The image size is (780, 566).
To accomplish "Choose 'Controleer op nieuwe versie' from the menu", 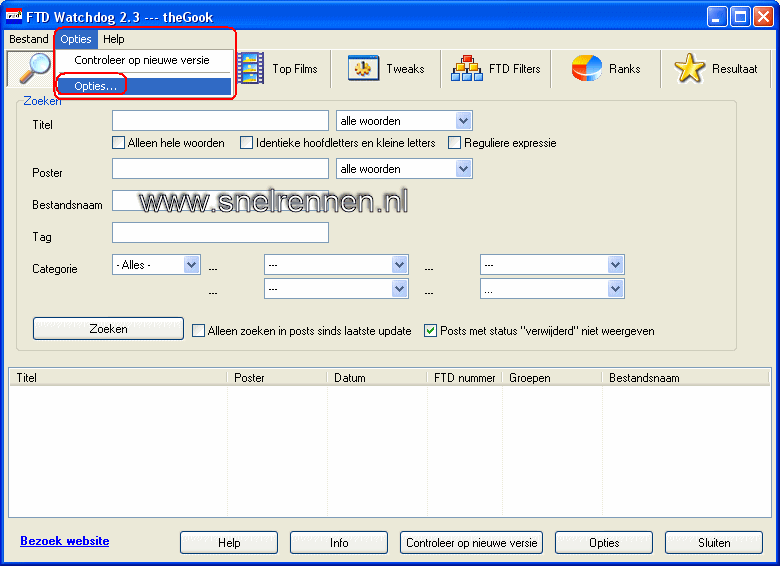I will 144,60.
